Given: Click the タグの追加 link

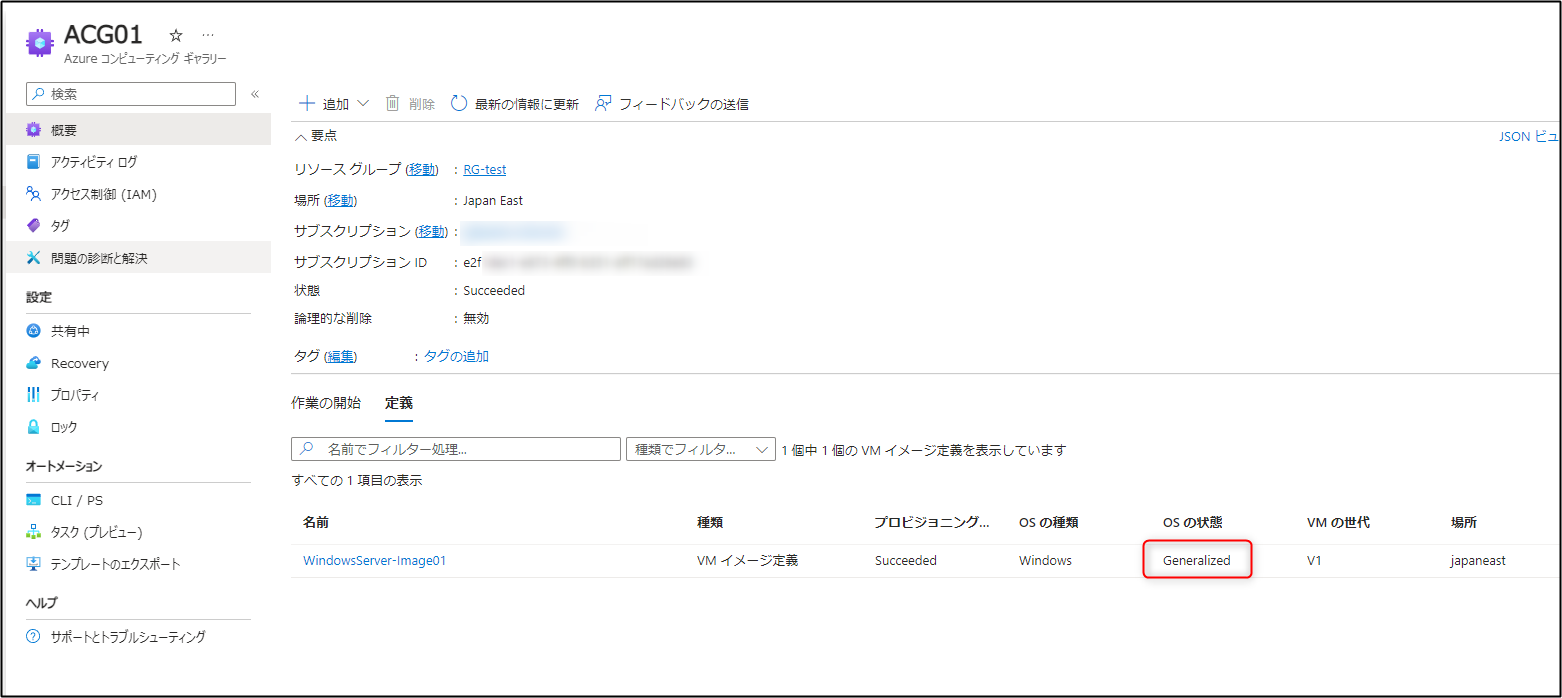Looking at the screenshot, I should click(456, 356).
